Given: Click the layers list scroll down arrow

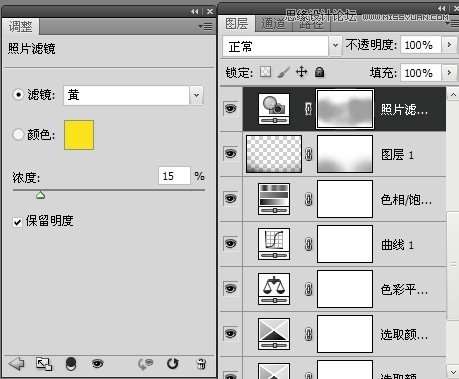Looking at the screenshot, I should tap(453, 371).
